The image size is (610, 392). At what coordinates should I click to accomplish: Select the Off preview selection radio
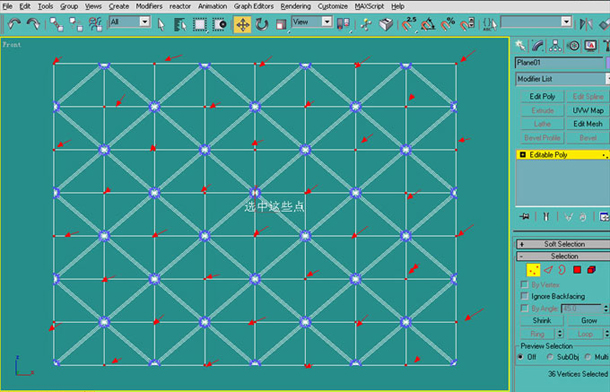click(x=521, y=357)
